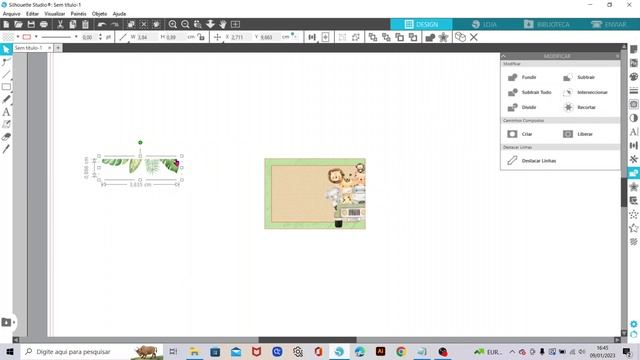The width and height of the screenshot is (640, 360).
Task: Paste from clipboard icon in toolbar
Action: click(x=85, y=24)
